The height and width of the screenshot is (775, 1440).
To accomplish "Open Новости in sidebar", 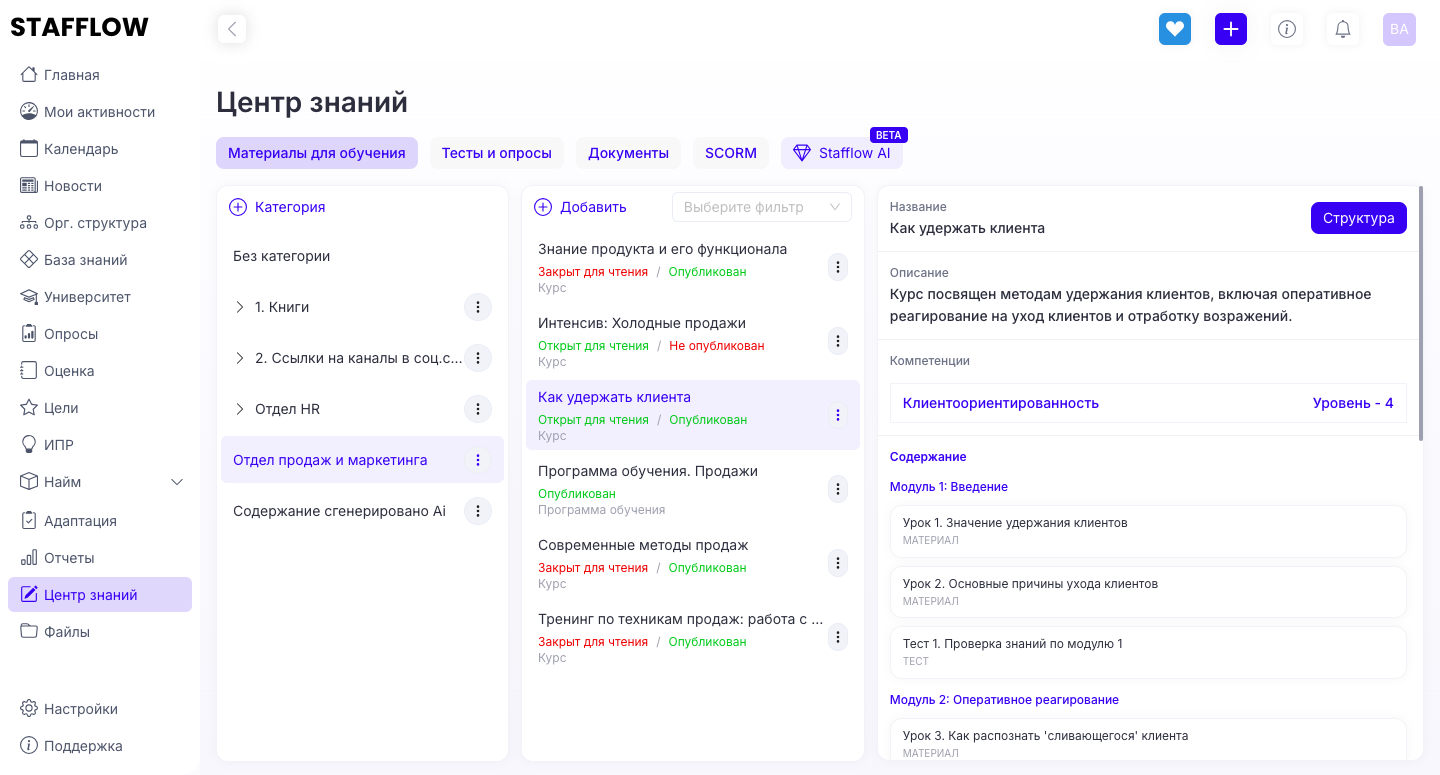I will (100, 186).
